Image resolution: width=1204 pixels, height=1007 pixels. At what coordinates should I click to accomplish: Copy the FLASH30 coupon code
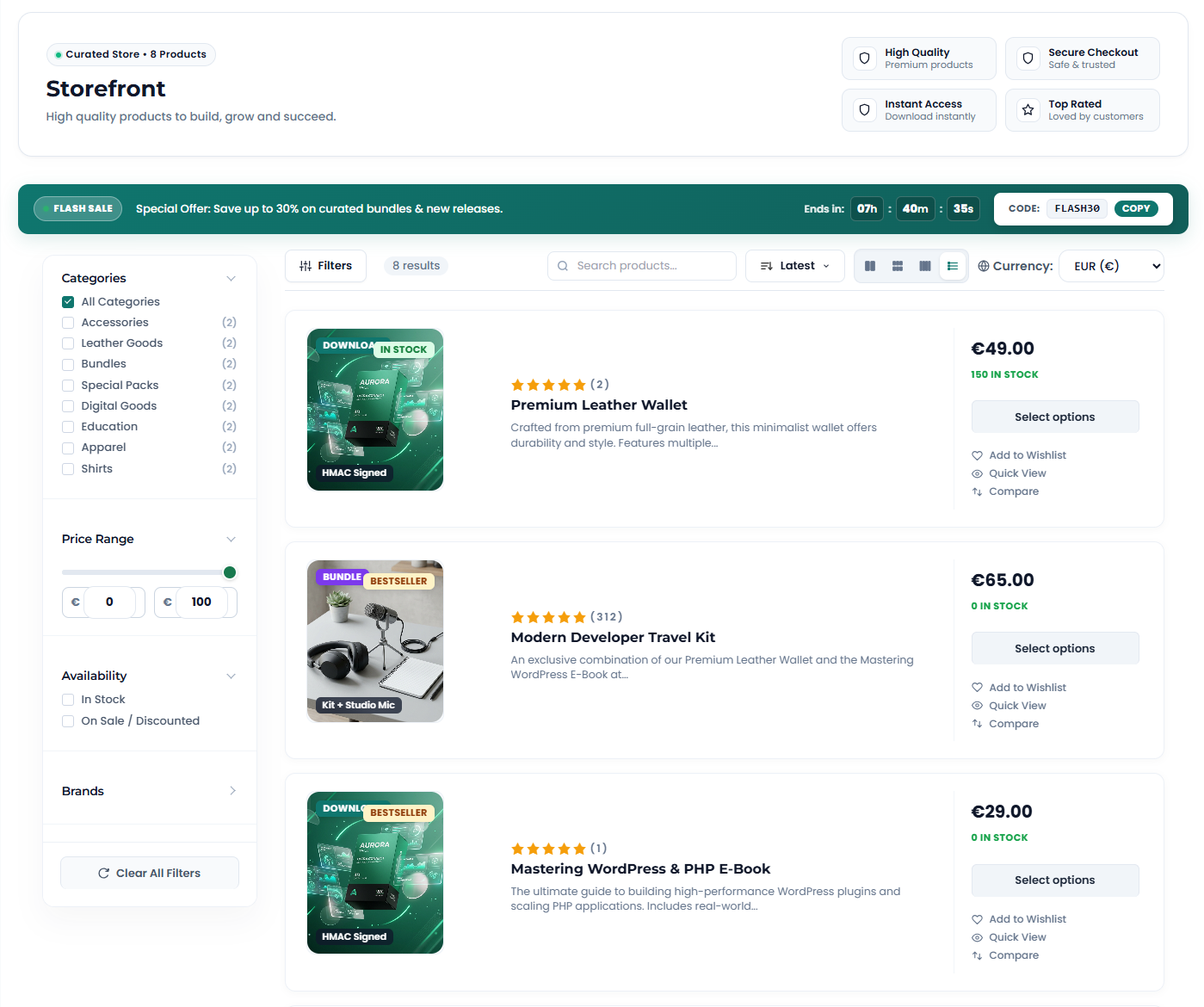(1136, 208)
